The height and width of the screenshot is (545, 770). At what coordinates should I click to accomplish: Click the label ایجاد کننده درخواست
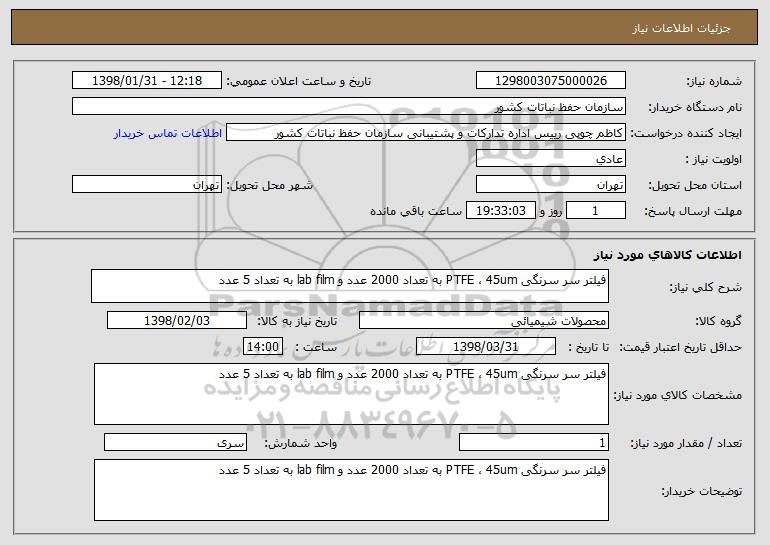click(686, 134)
